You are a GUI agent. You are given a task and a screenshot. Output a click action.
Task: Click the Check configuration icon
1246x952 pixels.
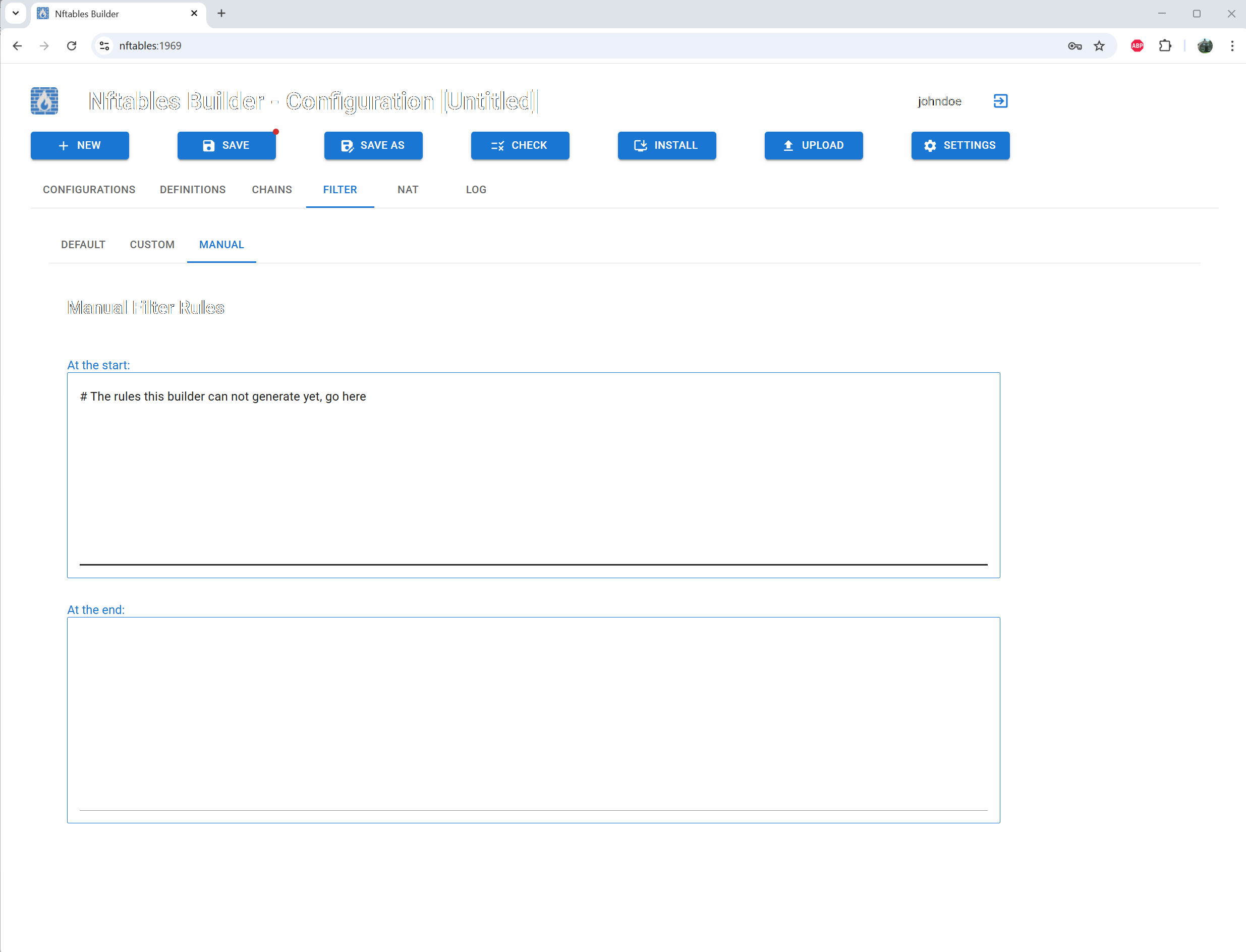pyautogui.click(x=496, y=146)
